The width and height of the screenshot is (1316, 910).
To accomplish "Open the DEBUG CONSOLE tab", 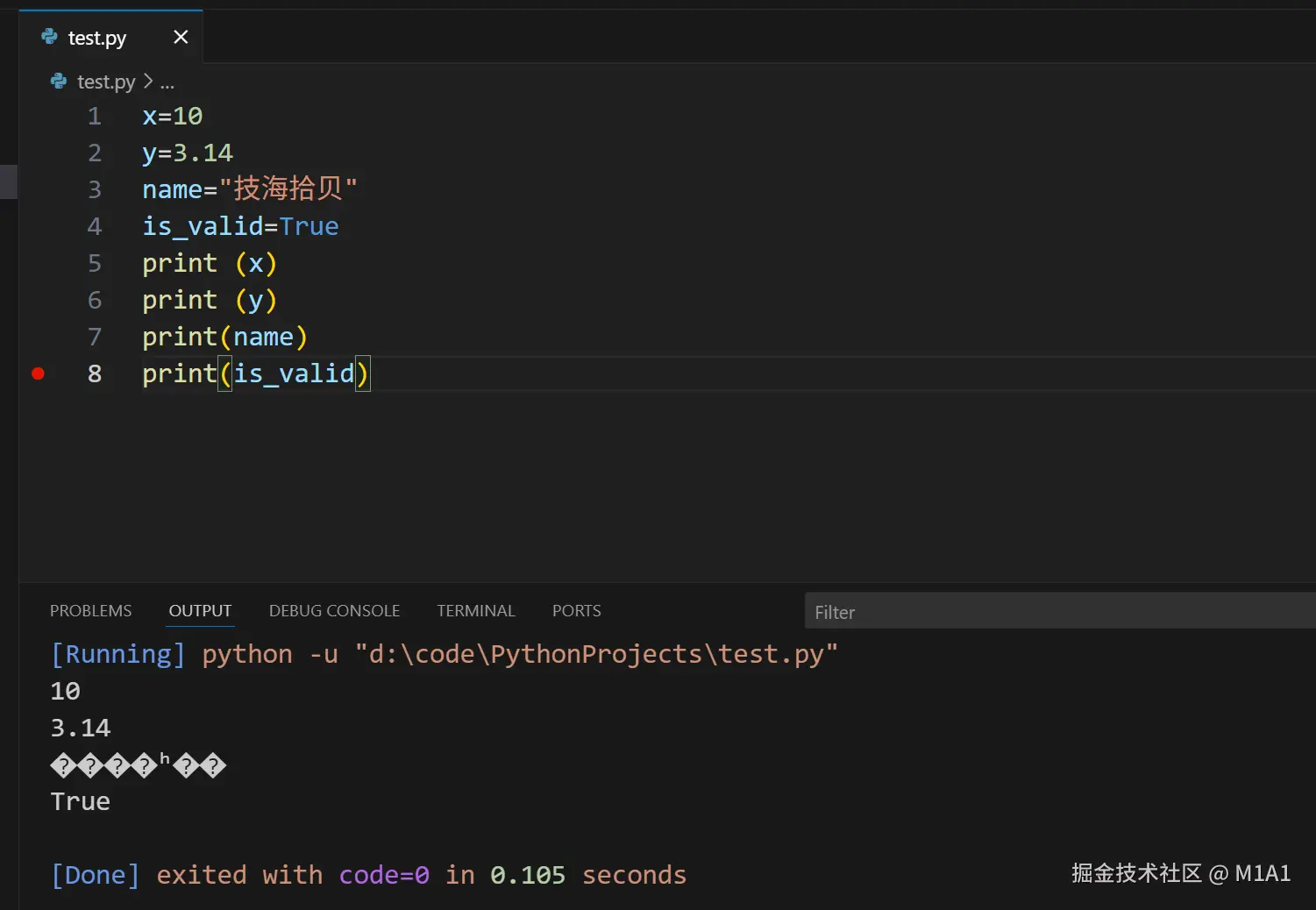I will (334, 610).
